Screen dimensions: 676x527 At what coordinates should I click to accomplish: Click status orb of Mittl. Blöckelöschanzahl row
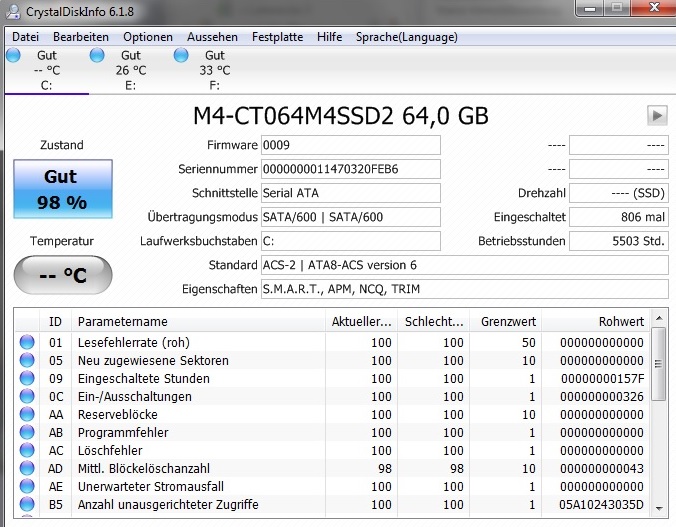click(27, 468)
